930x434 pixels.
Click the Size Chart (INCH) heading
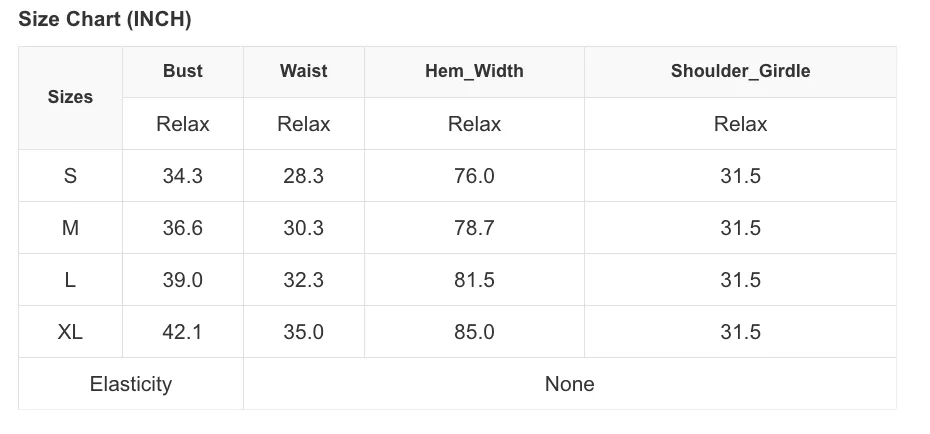104,20
